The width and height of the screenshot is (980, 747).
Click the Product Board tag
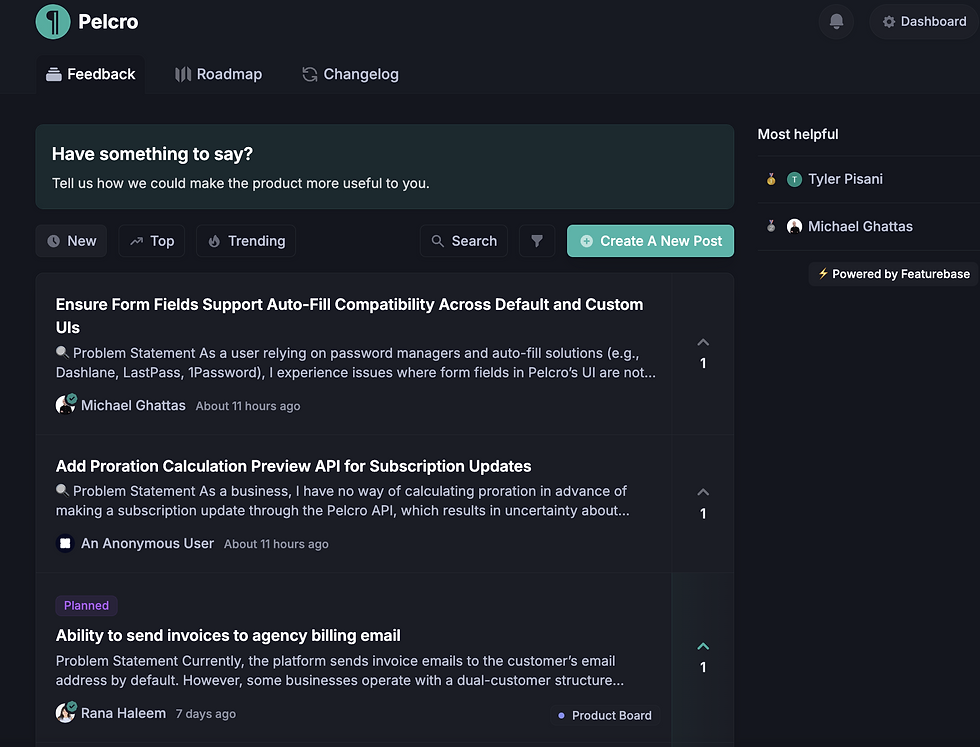[x=605, y=715]
